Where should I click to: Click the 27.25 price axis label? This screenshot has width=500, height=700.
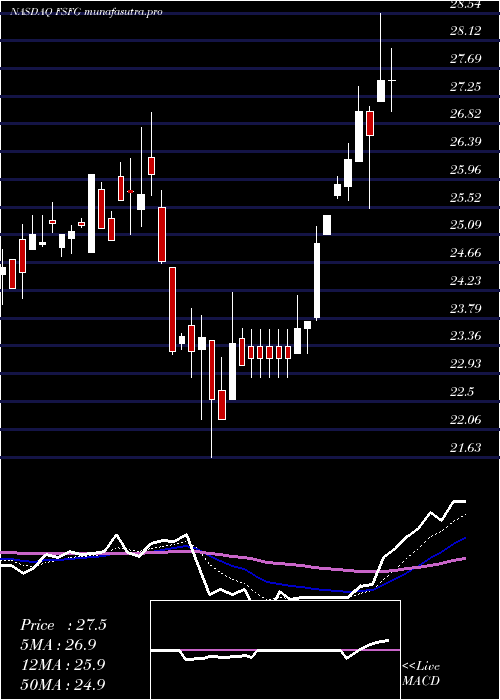pyautogui.click(x=466, y=87)
